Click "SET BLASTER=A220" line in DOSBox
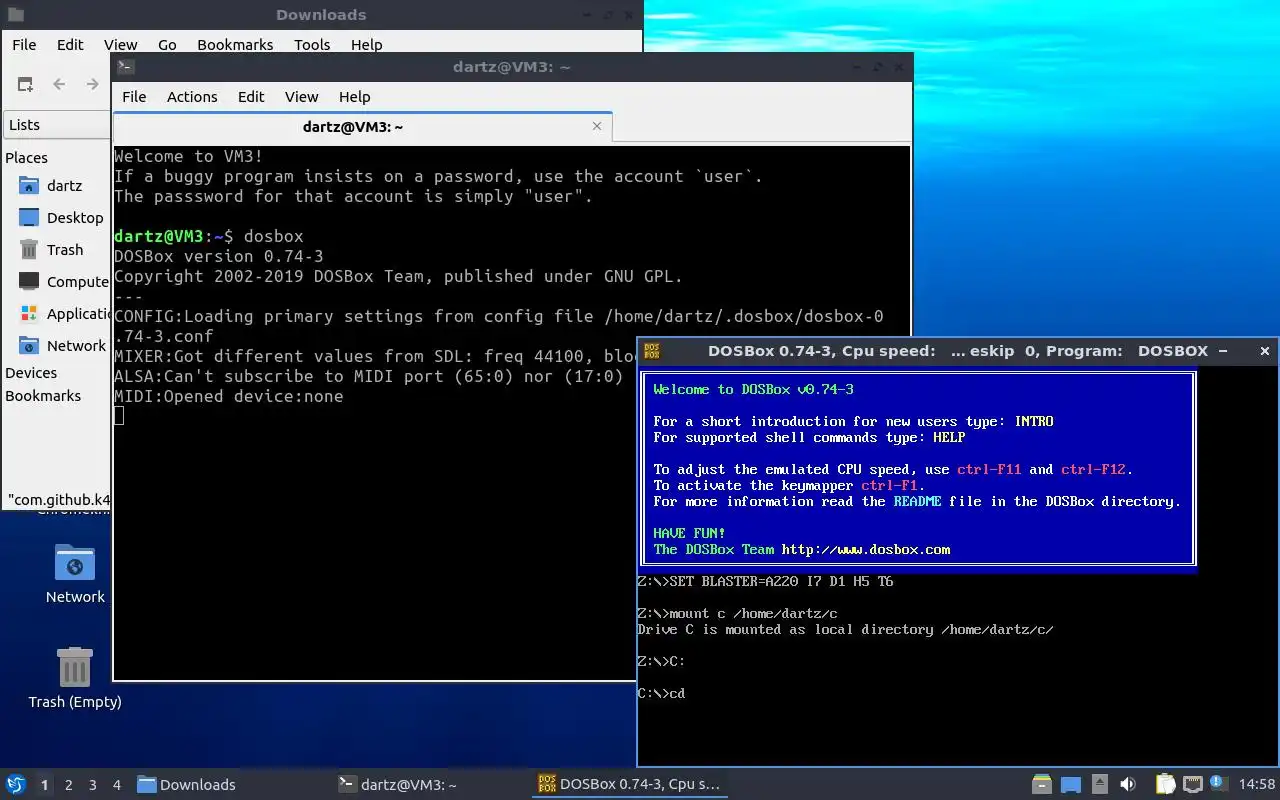1280x800 pixels. pos(765,581)
